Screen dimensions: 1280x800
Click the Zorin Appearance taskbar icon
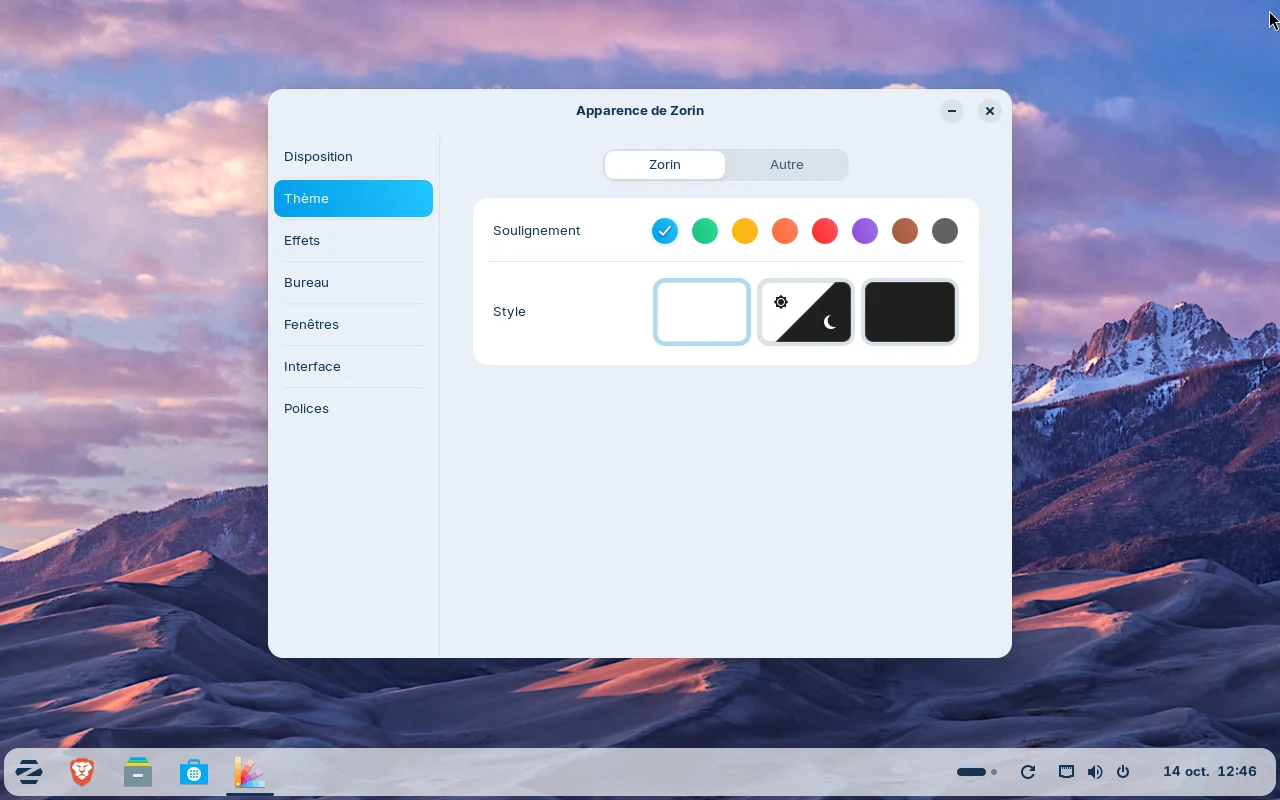click(250, 772)
